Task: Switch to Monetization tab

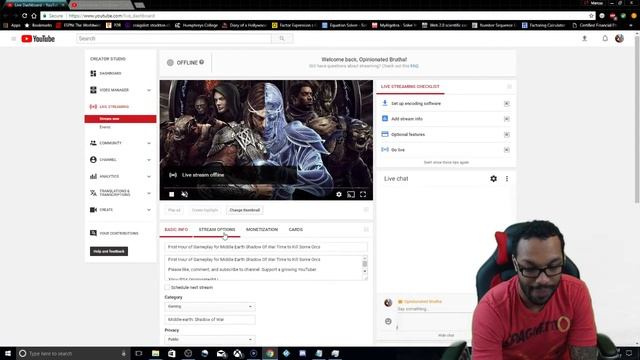Action: click(x=262, y=230)
